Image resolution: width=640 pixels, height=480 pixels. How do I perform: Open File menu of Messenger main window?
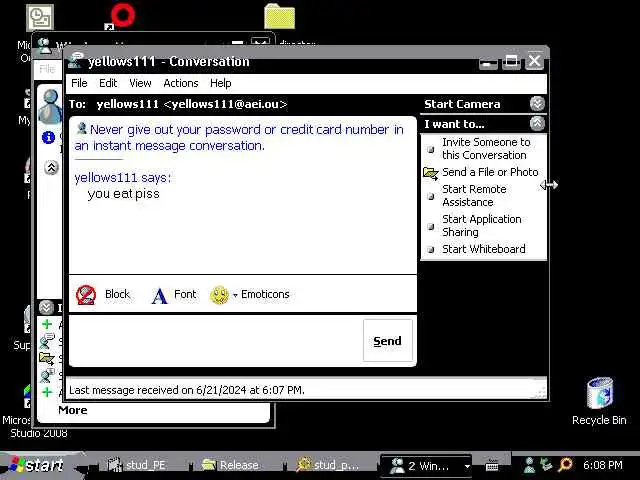(47, 69)
